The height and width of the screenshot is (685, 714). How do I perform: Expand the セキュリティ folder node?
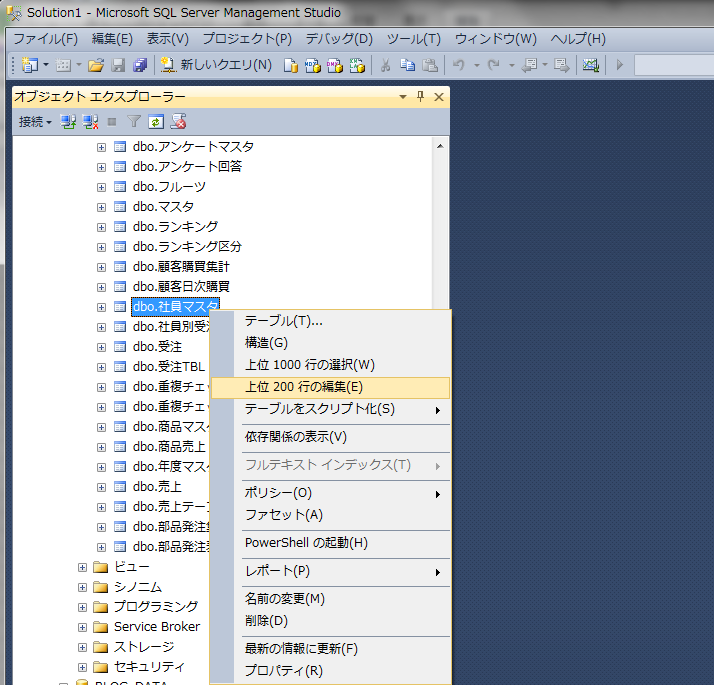click(82, 668)
